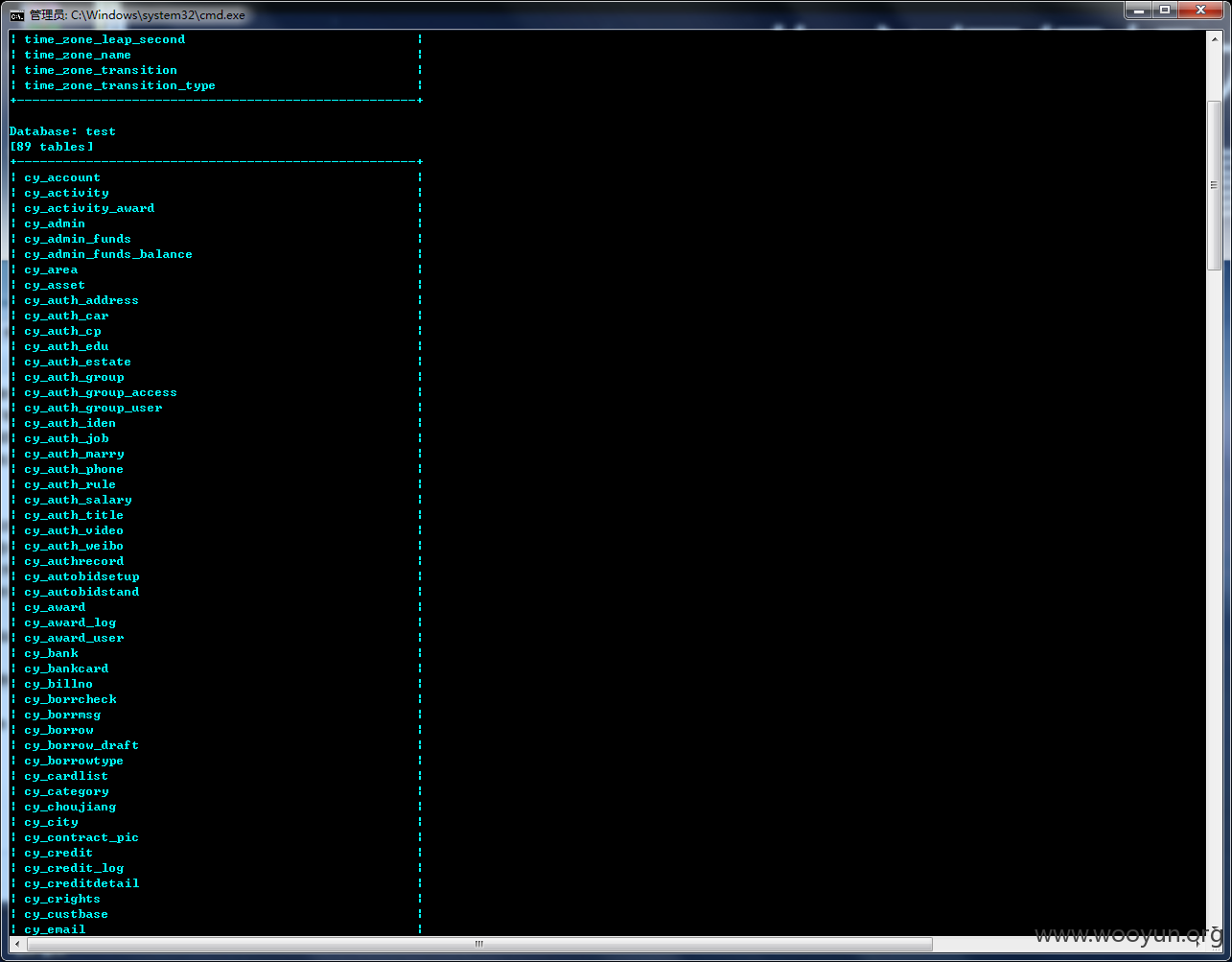Viewport: 1232px width, 962px height.
Task: Click the 'cy_crights' table name
Action: point(62,899)
